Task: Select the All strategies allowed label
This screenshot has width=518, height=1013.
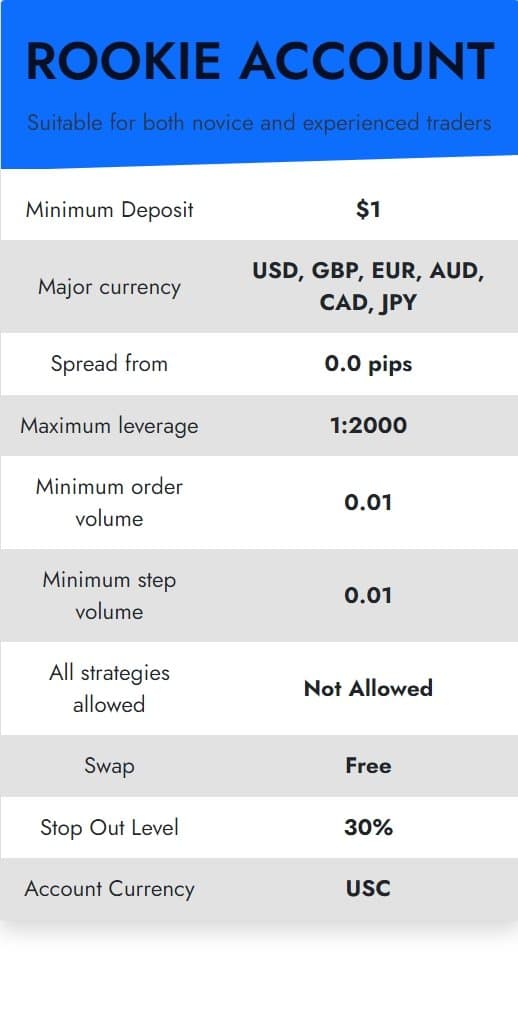Action: pos(109,688)
